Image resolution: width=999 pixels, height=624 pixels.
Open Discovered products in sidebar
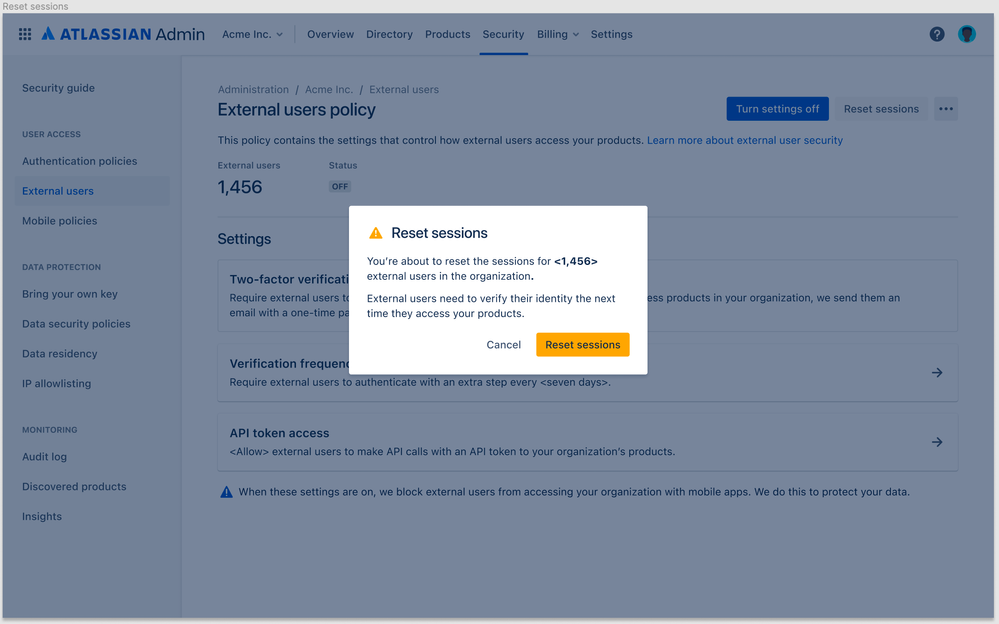74,487
